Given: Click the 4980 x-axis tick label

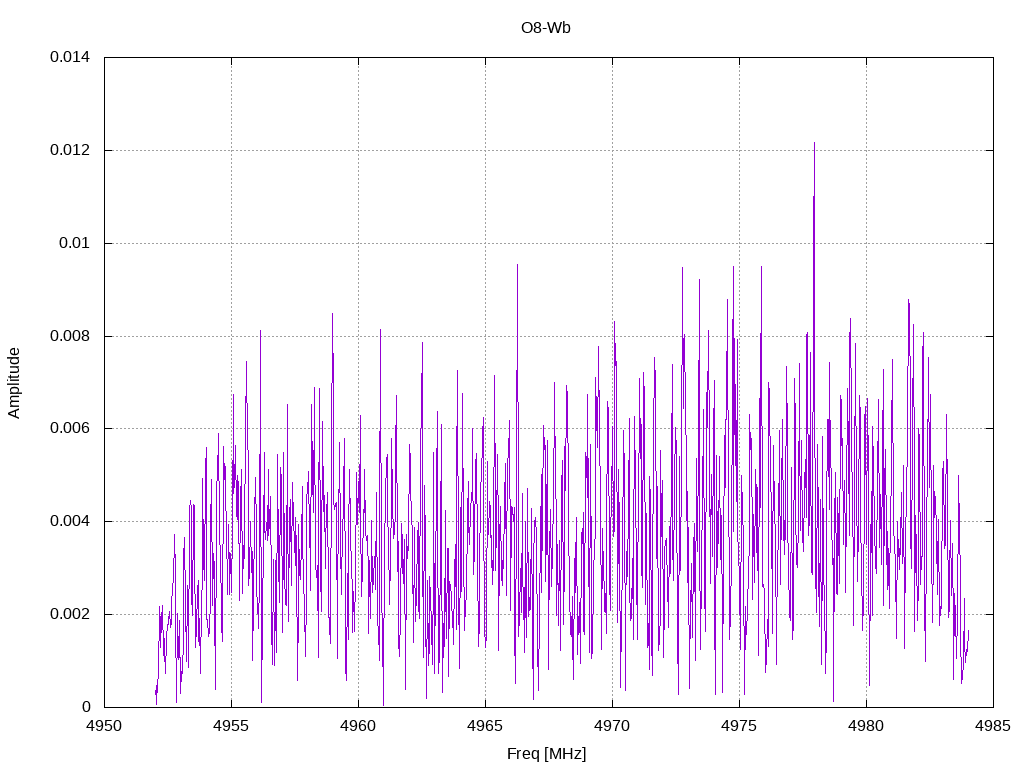Looking at the screenshot, I should click(866, 726).
